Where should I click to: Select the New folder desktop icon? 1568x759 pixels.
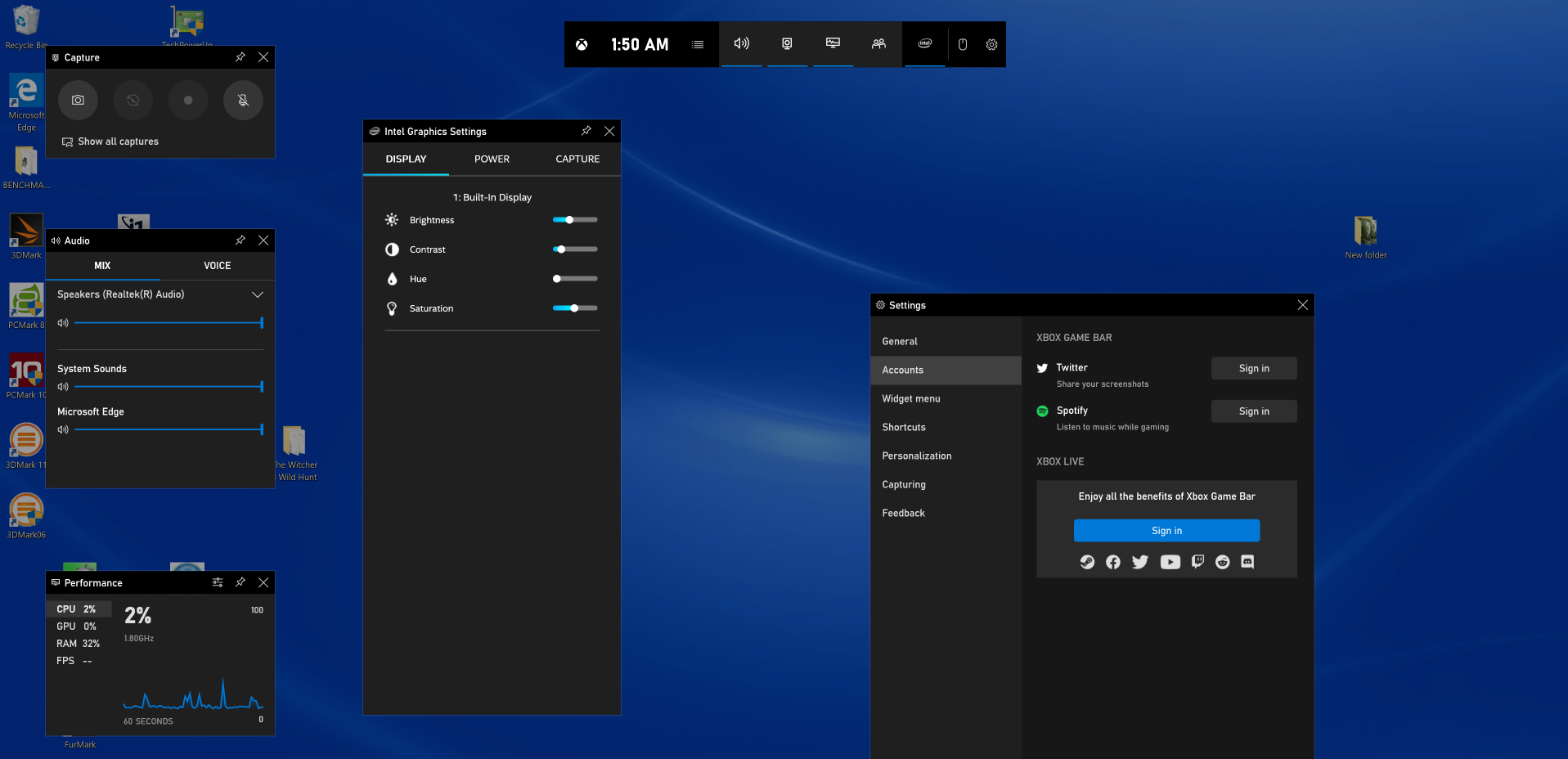[1366, 237]
